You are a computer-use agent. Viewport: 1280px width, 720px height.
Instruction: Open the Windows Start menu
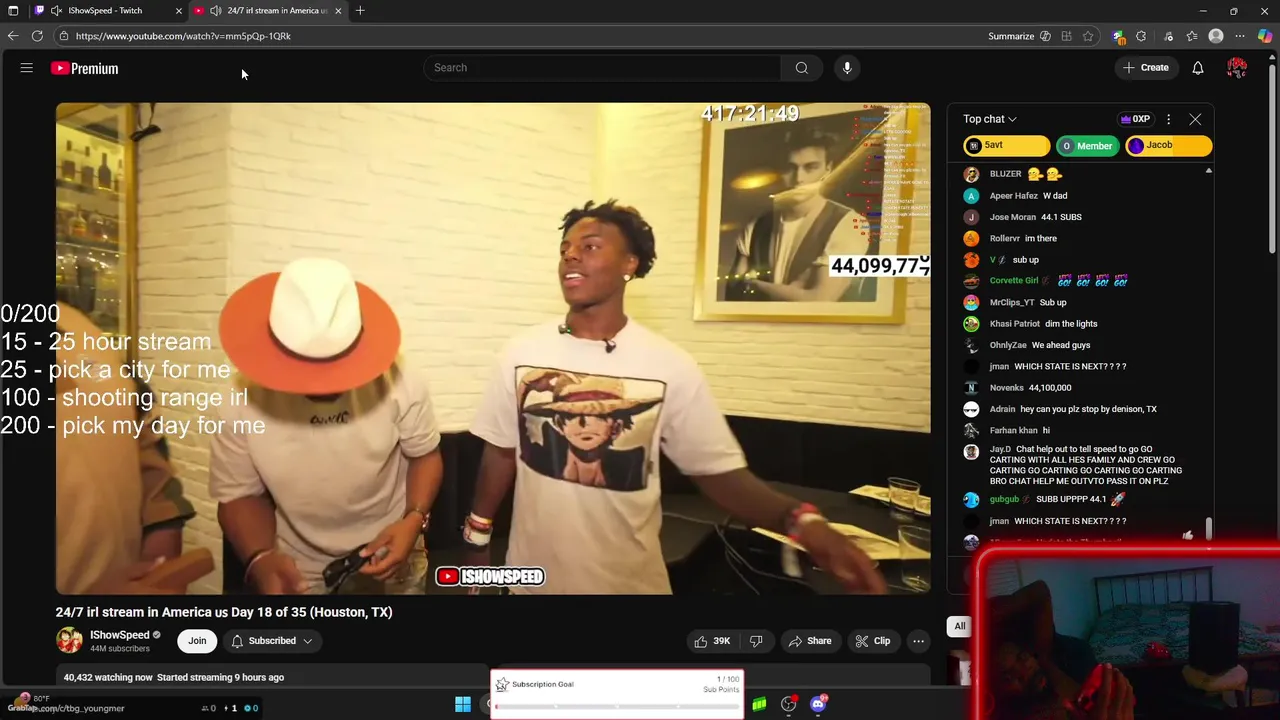pos(463,705)
